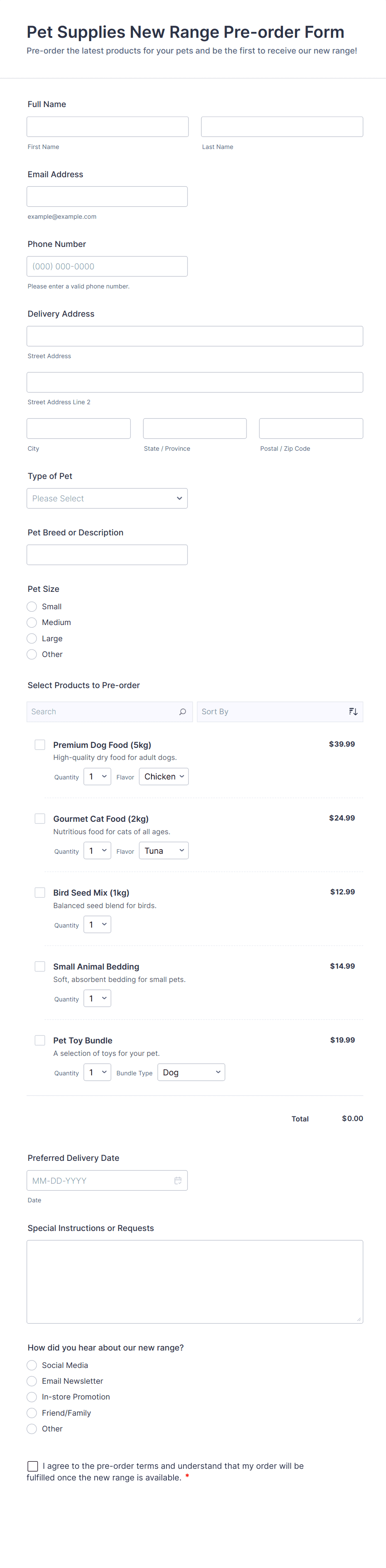Click the Special Instructions text area
Screen dimensions: 386x1568
tap(195, 1281)
